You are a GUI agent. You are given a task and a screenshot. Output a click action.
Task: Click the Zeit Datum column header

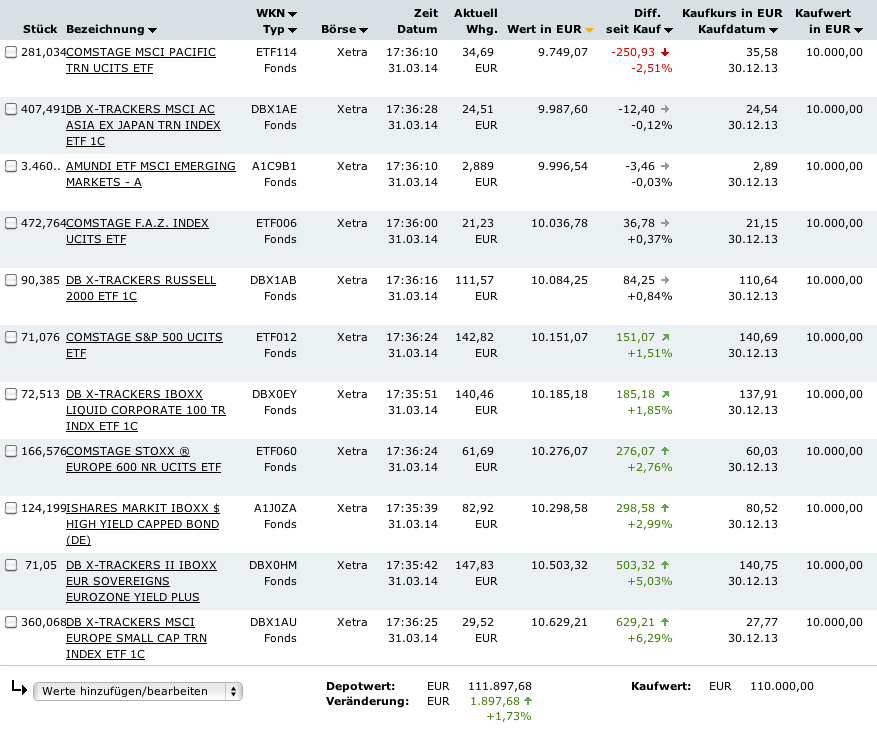coord(417,21)
